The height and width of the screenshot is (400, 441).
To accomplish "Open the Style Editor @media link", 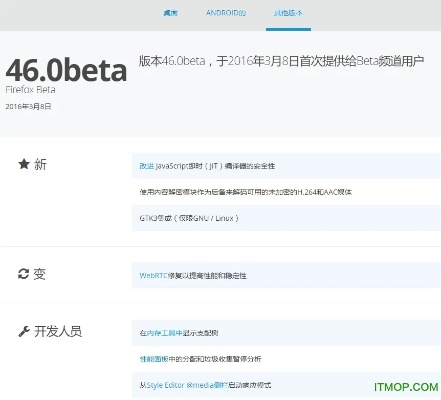I will coord(187,385).
